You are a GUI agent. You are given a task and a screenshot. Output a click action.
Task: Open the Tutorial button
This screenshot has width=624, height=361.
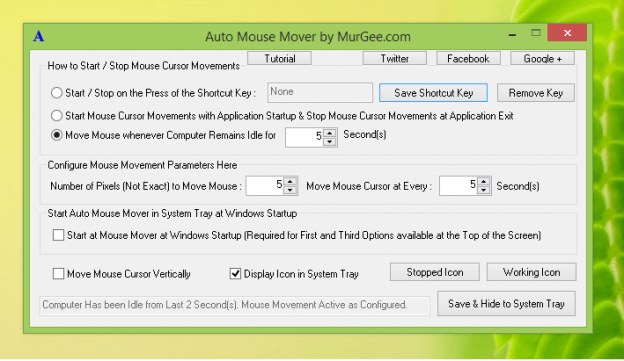tap(279, 59)
